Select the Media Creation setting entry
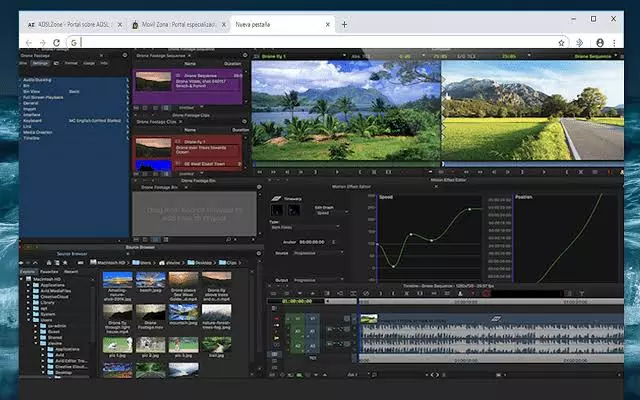This screenshot has height=400, width=640. [x=40, y=132]
